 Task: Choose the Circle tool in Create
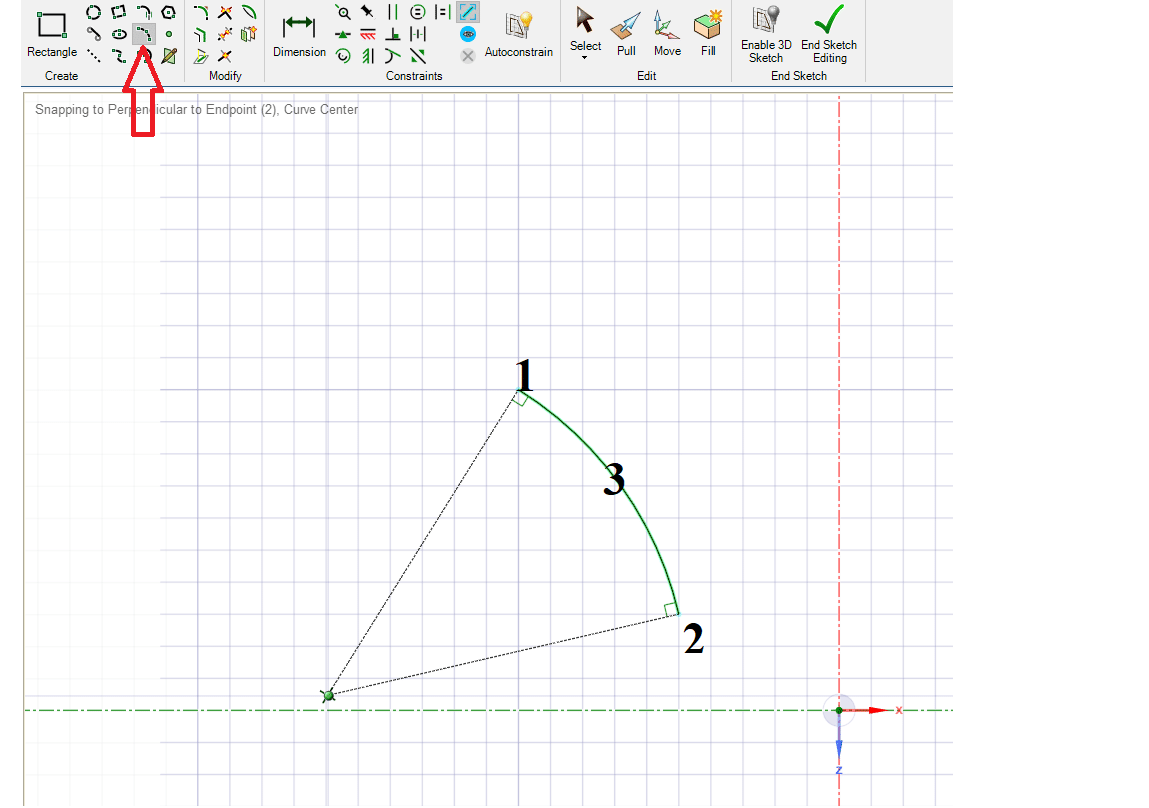(x=93, y=12)
